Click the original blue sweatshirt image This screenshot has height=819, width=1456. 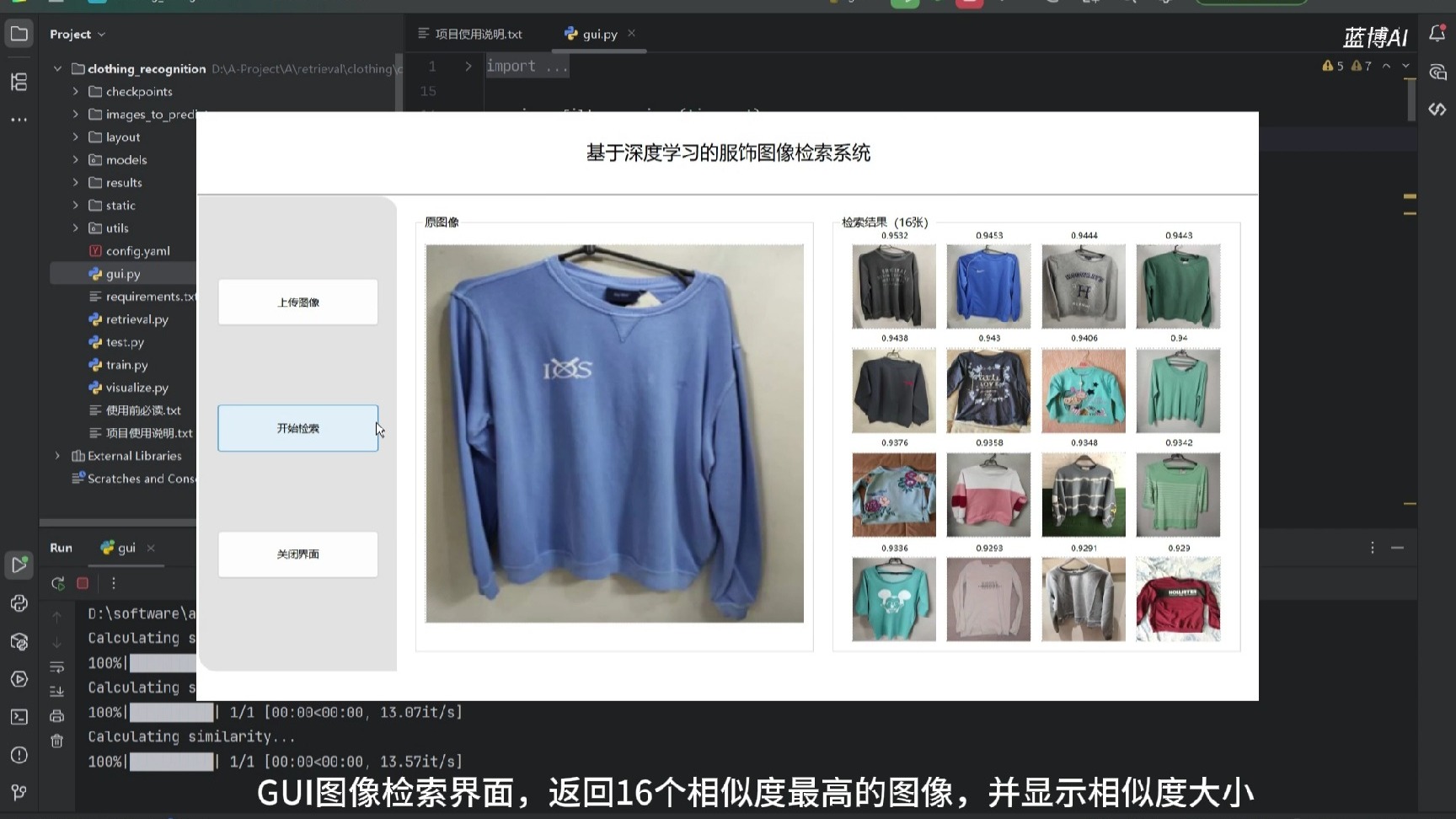pos(614,433)
